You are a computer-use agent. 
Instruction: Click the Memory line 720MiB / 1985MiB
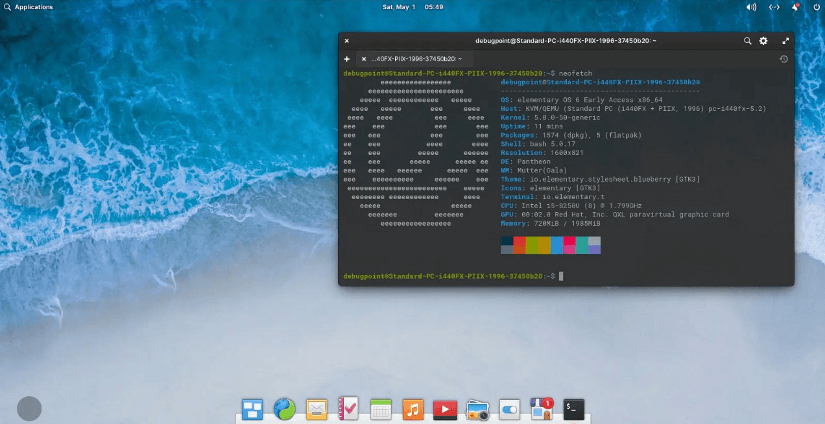(x=550, y=224)
